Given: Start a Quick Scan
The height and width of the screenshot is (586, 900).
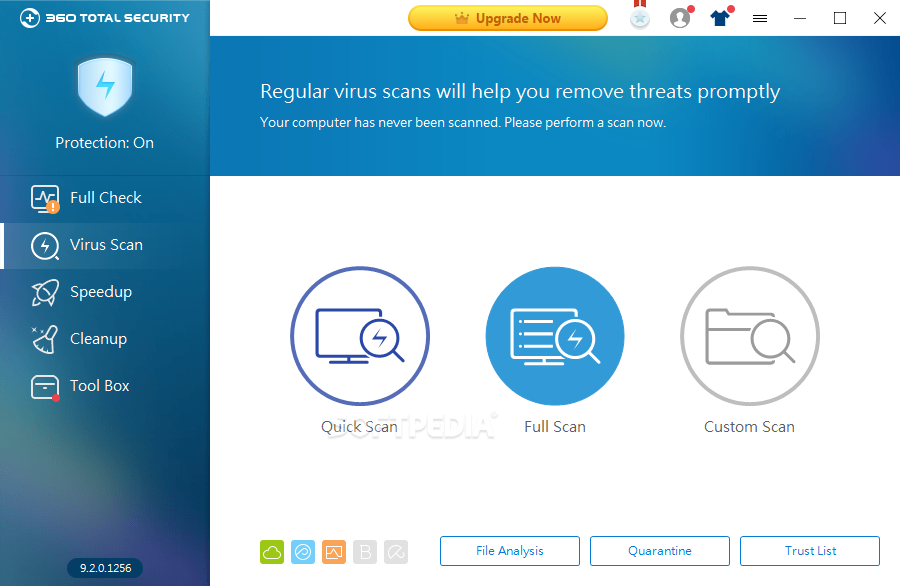Looking at the screenshot, I should tap(360, 336).
